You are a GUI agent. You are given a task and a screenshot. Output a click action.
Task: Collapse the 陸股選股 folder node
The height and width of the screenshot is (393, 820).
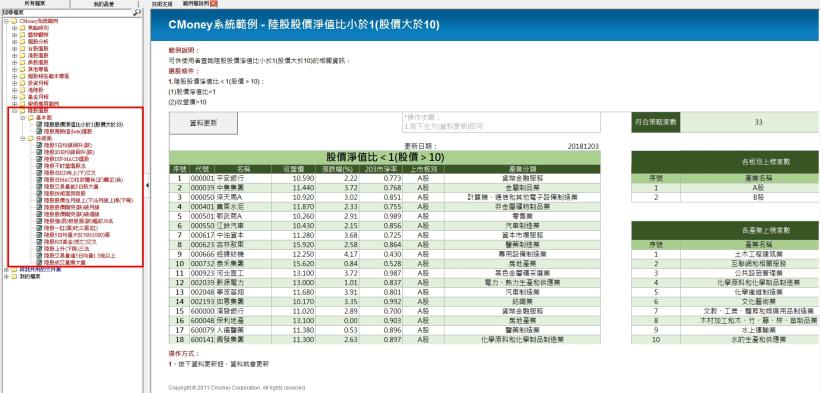point(14,110)
